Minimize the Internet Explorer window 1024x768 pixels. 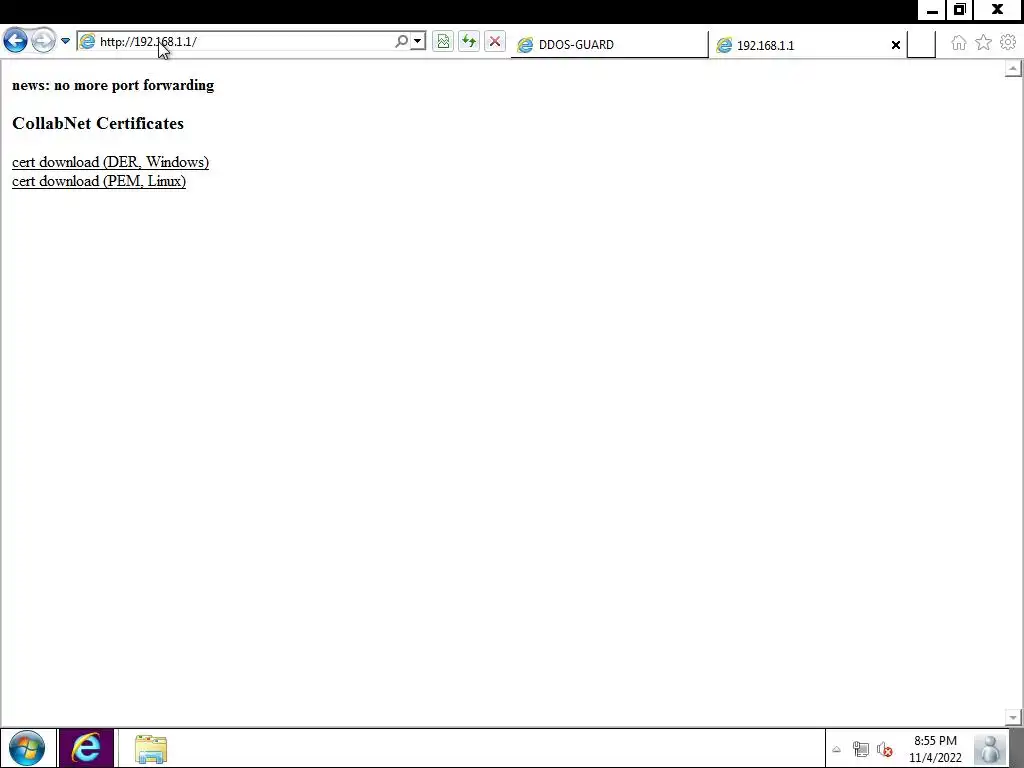933,10
